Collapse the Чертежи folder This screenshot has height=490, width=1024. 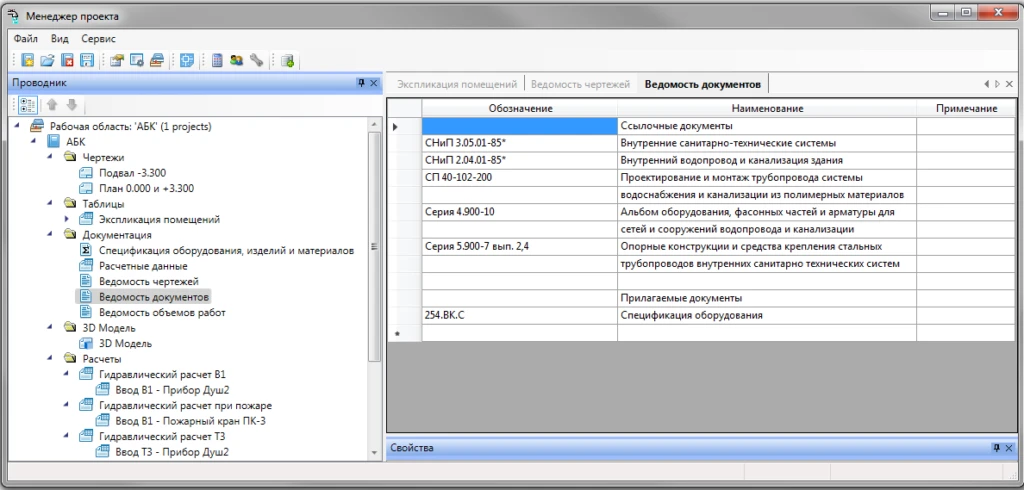pos(52,157)
